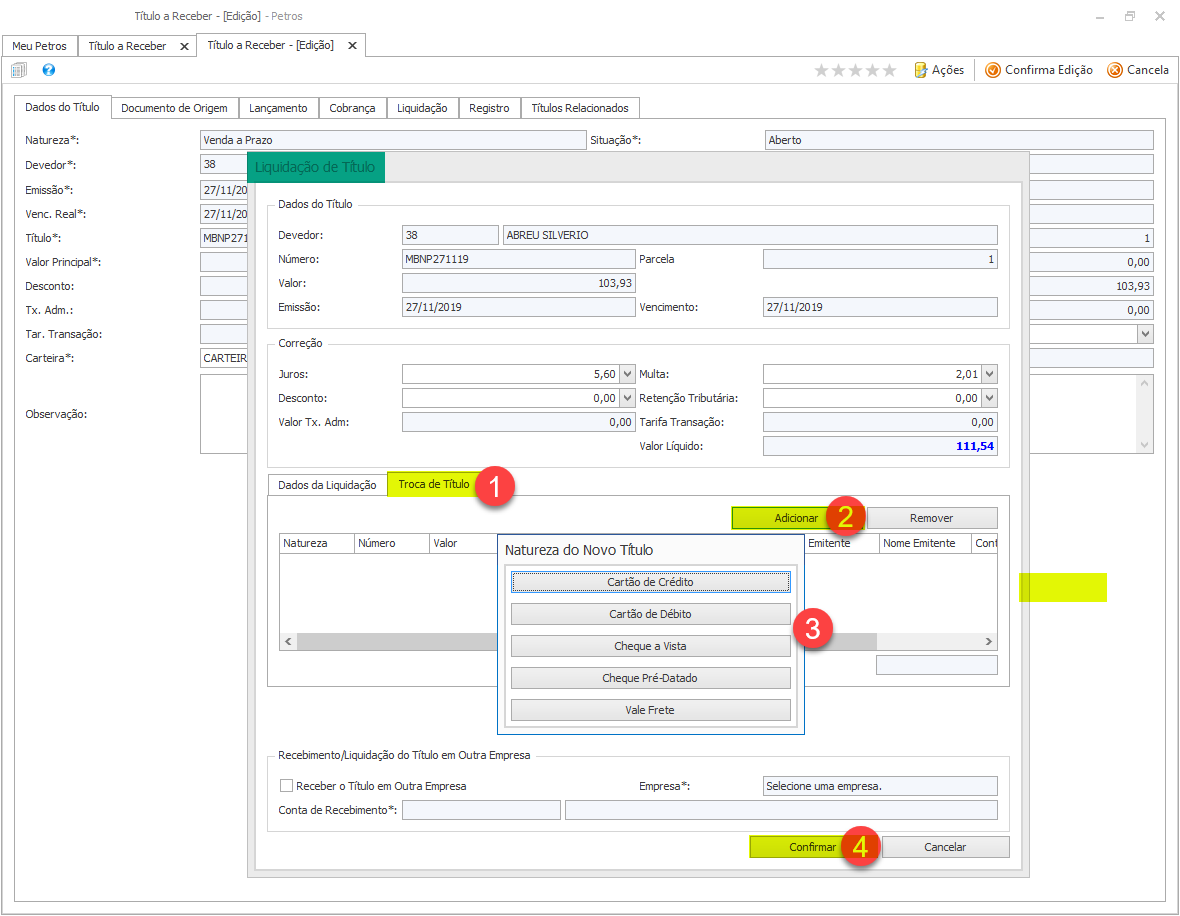The height and width of the screenshot is (916, 1180).
Task: Click the Valor Tx. Adm field
Action: 519,422
